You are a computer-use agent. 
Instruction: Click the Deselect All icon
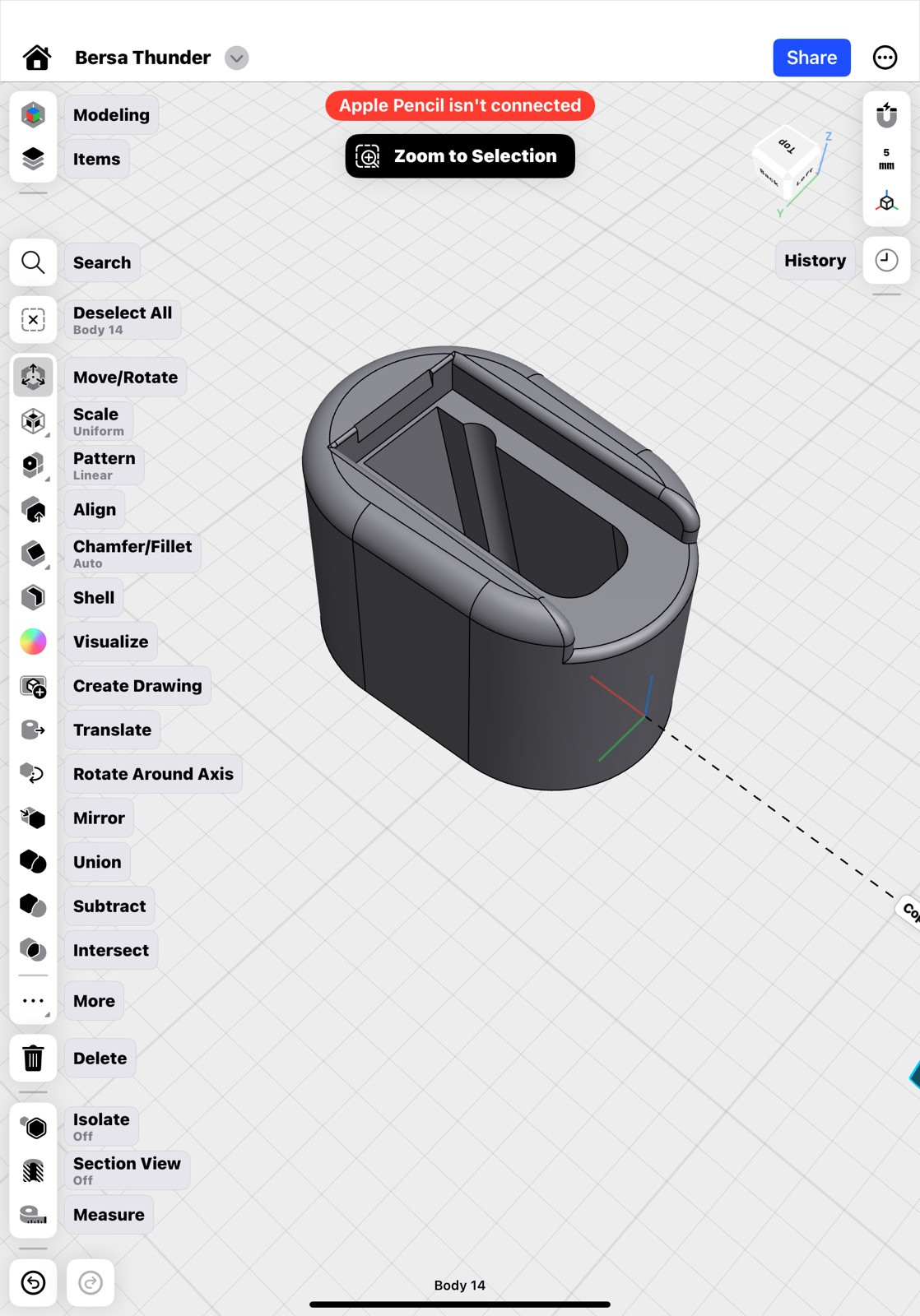(x=33, y=319)
